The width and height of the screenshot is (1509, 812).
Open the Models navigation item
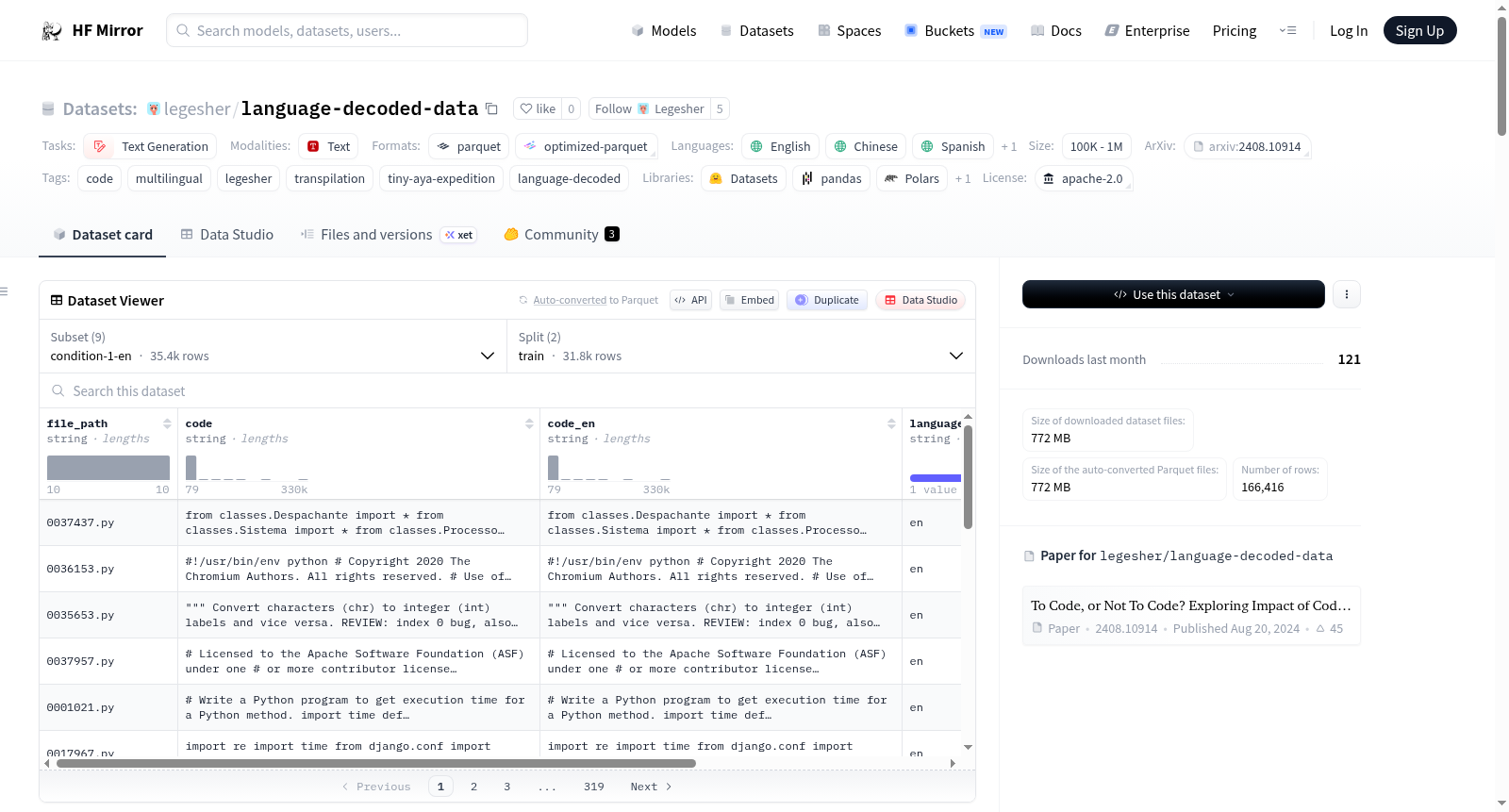[664, 31]
